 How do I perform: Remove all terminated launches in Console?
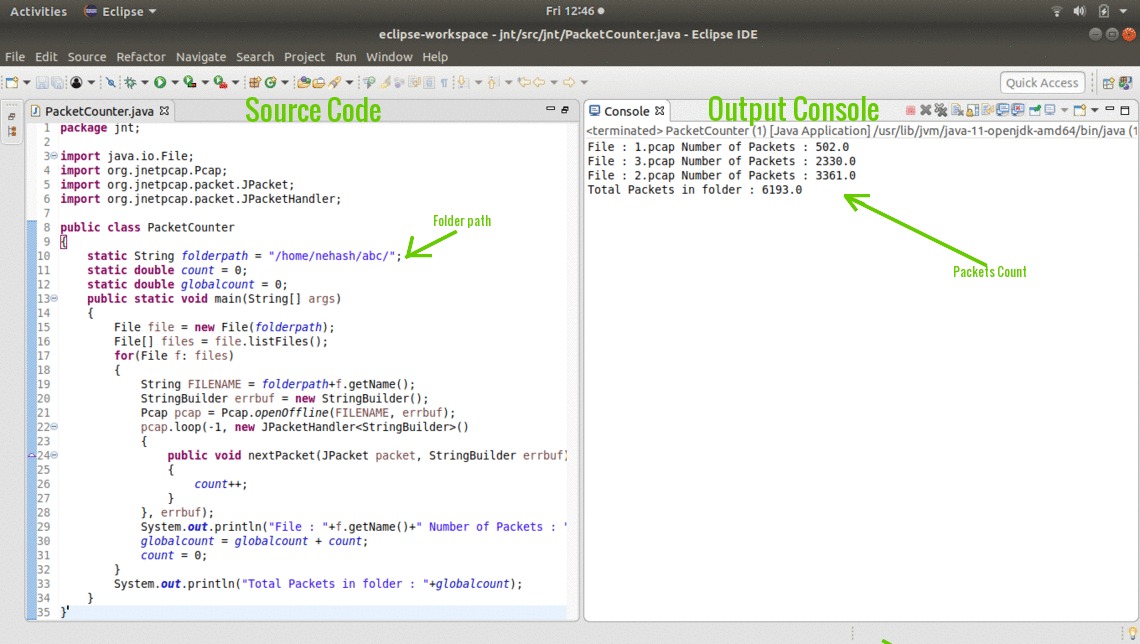(941, 111)
